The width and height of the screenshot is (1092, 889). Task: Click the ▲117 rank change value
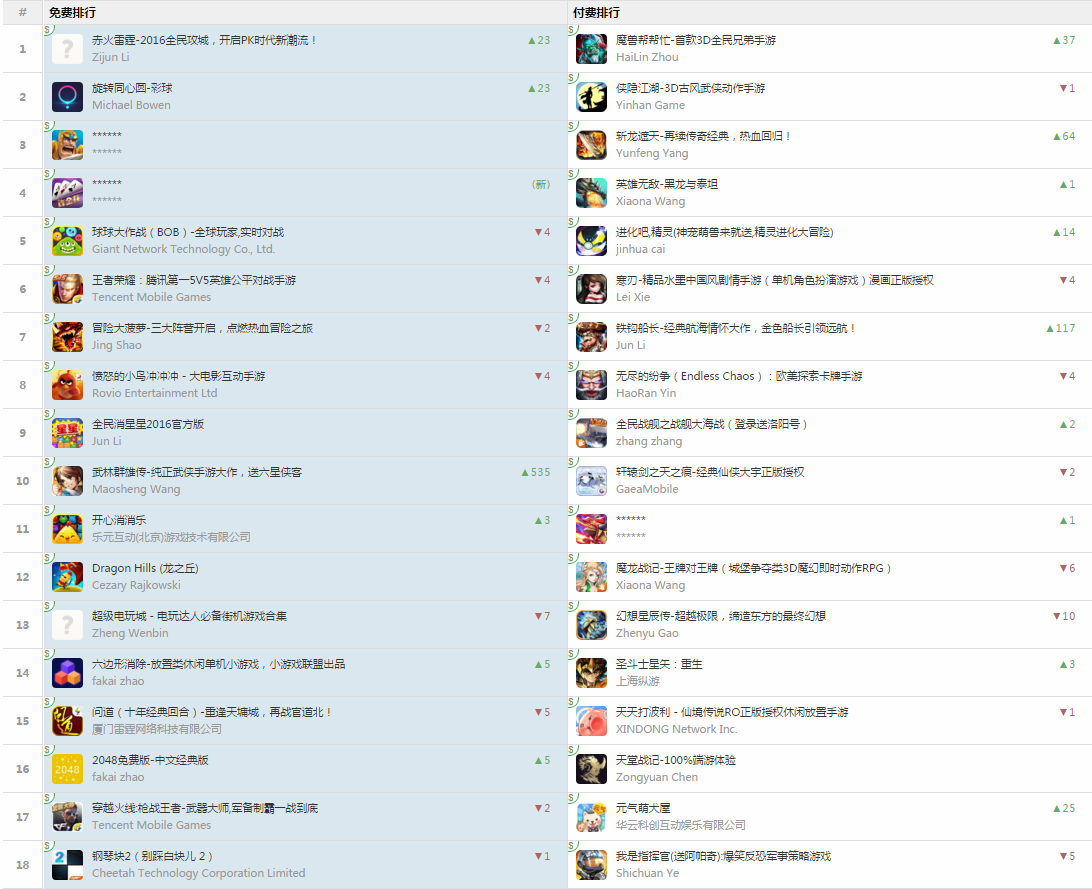[x=1061, y=329]
